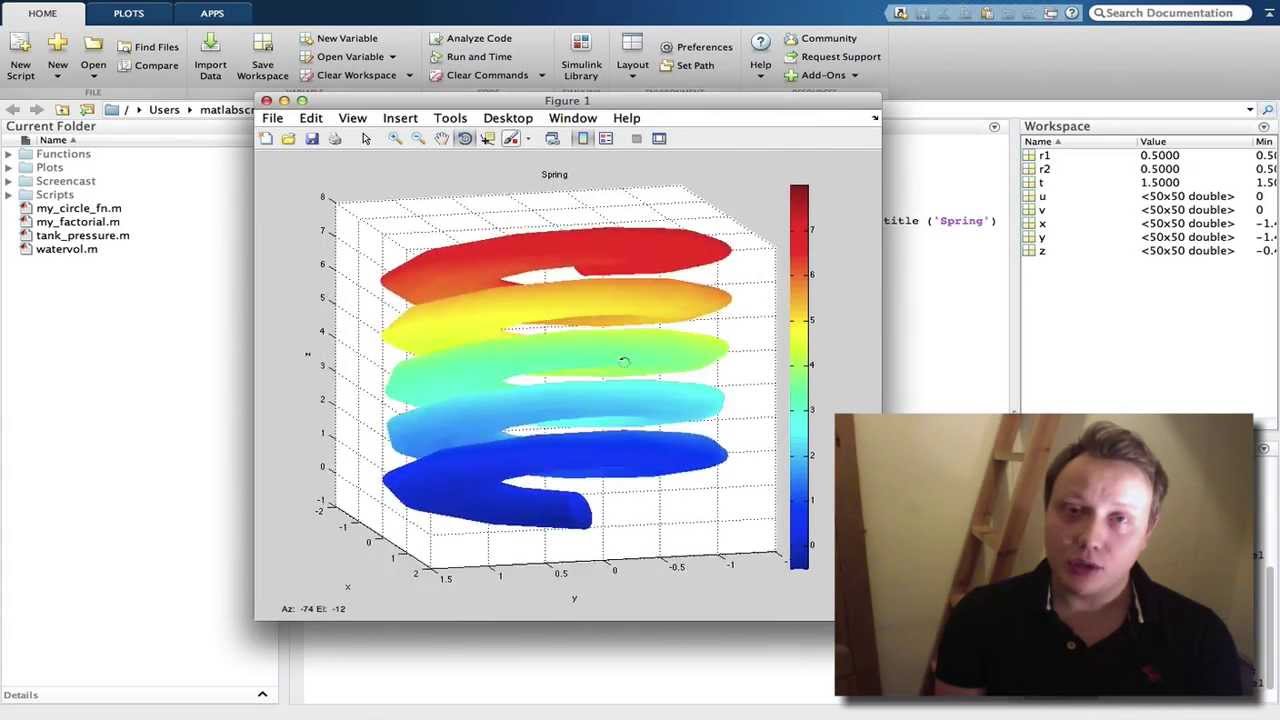Viewport: 1280px width, 720px height.
Task: Click the Search Documentation field
Action: (x=1170, y=13)
